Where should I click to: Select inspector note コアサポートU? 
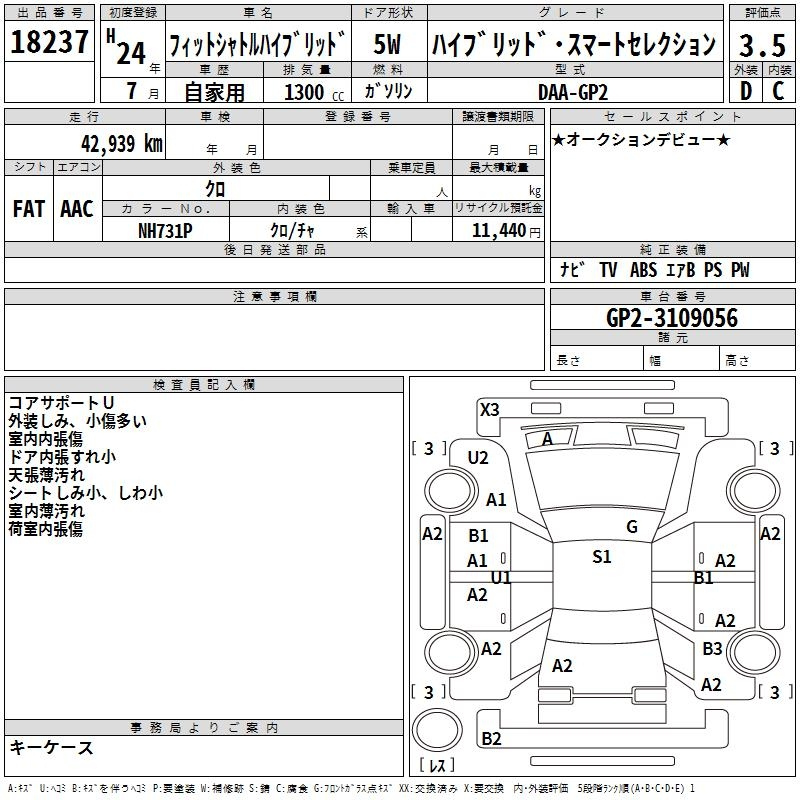(x=61, y=403)
